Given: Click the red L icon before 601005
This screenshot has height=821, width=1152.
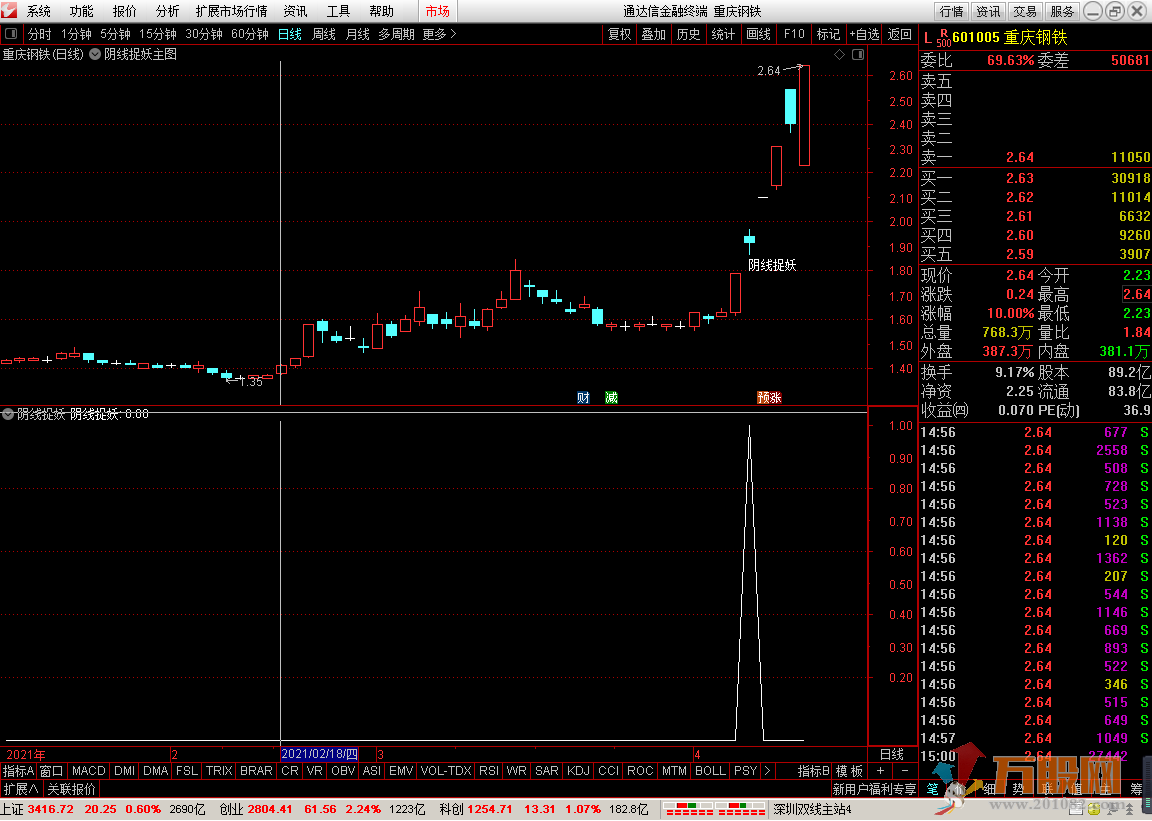Looking at the screenshot, I should coord(927,37).
